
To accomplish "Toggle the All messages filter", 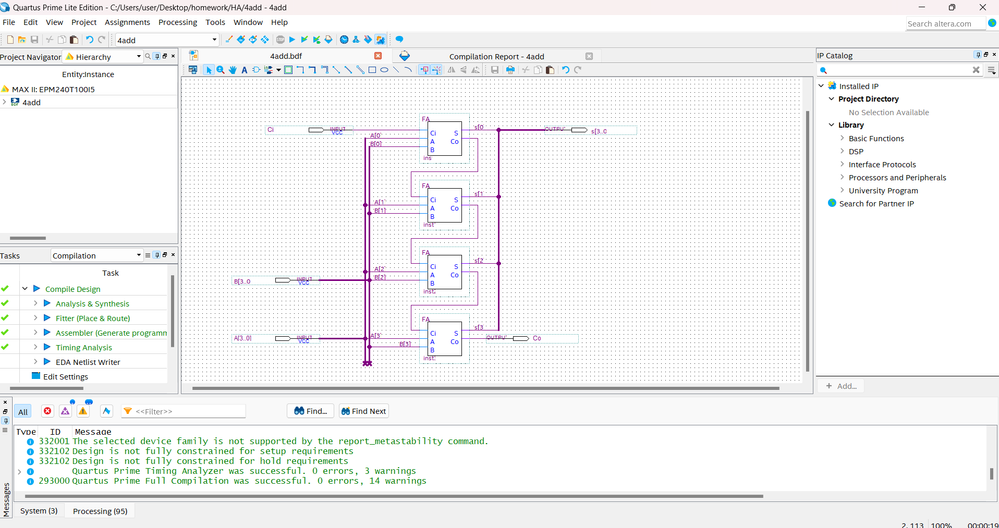I will (22, 411).
